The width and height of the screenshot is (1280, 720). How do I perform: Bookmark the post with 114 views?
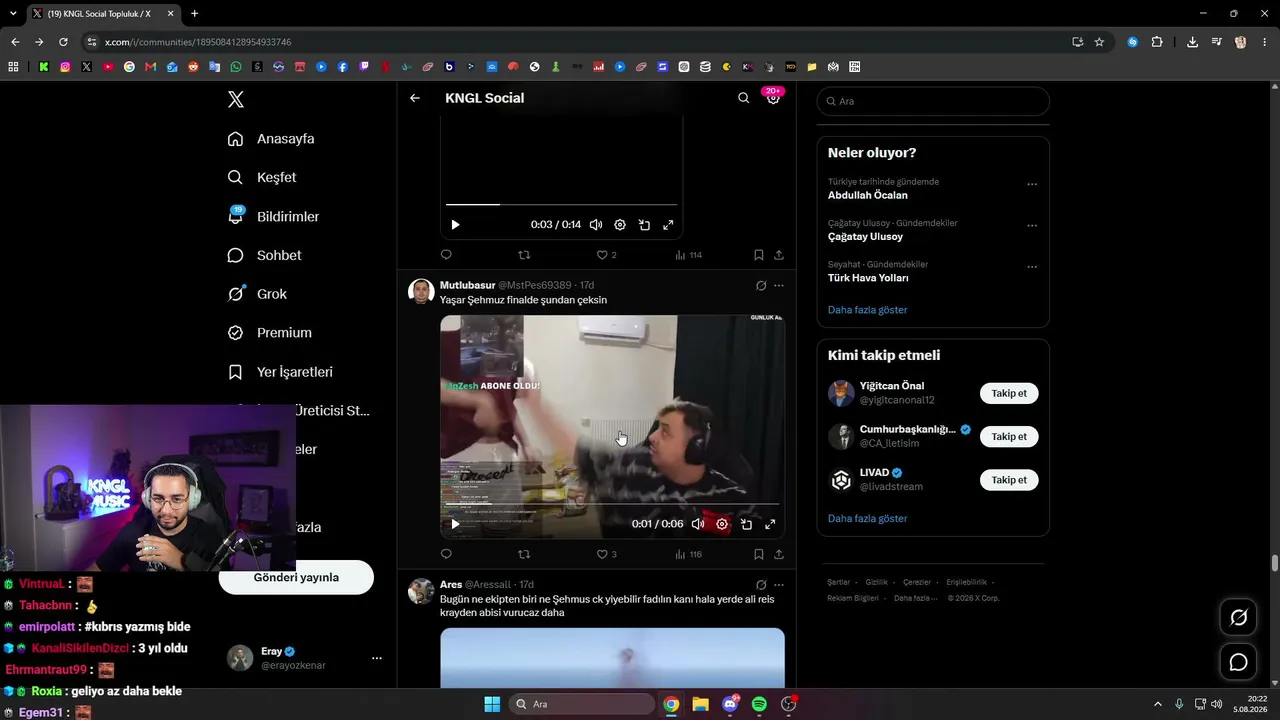tap(759, 255)
